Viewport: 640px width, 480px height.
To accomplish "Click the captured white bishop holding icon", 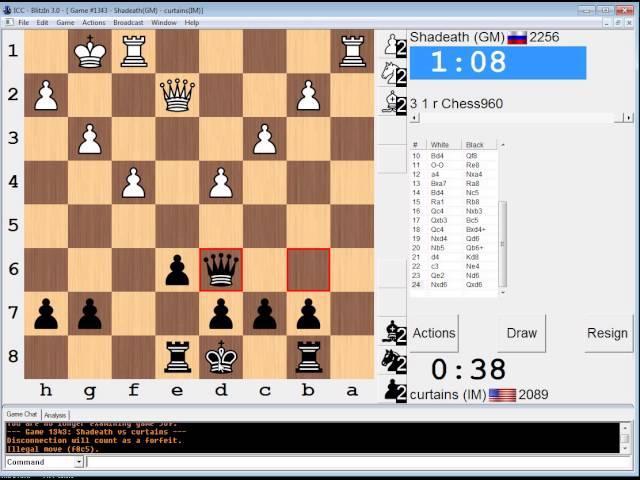I will coord(393,101).
